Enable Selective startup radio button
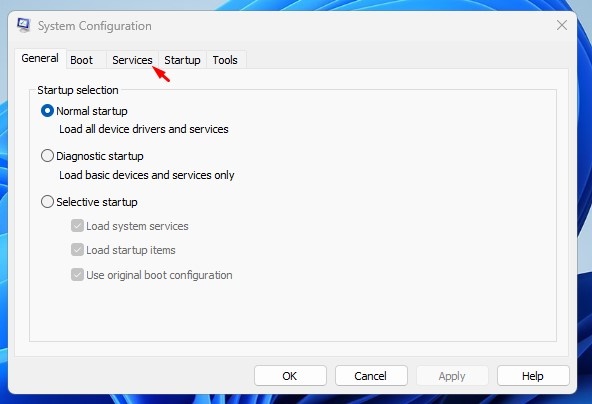This screenshot has width=592, height=404. [x=47, y=202]
